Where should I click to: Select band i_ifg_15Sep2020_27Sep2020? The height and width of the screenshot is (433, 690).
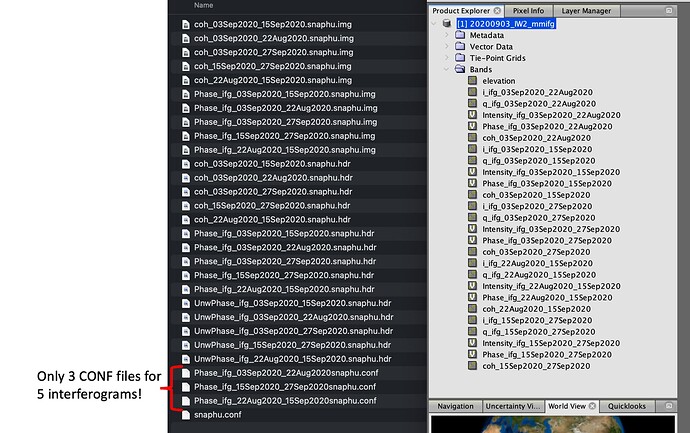pyautogui.click(x=537, y=320)
